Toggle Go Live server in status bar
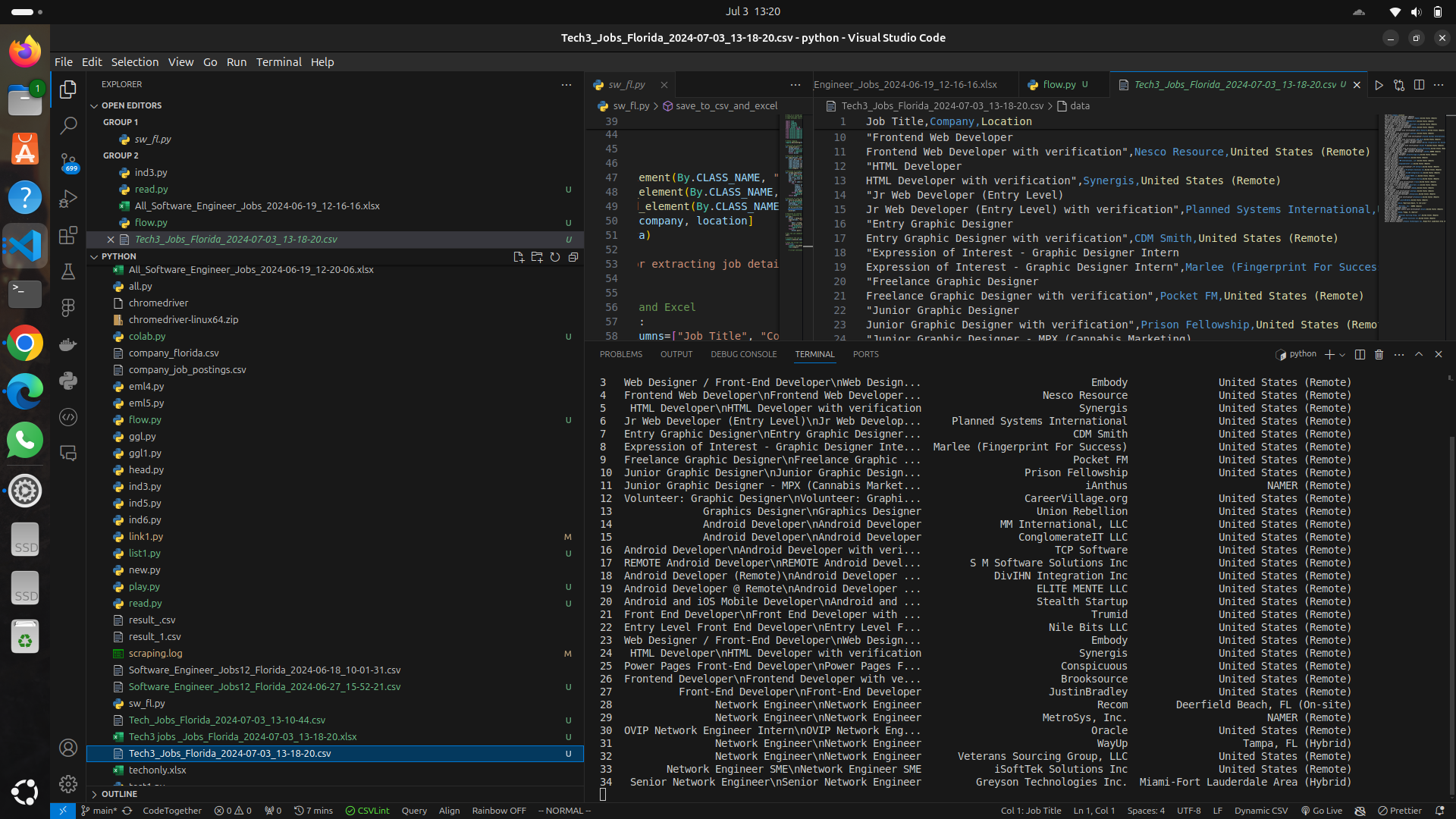1456x819 pixels. [1322, 811]
